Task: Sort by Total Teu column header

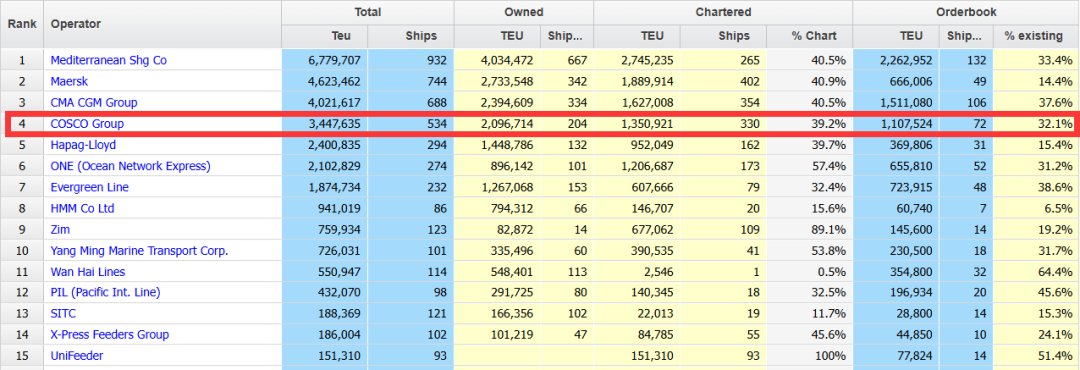Action: [x=324, y=37]
